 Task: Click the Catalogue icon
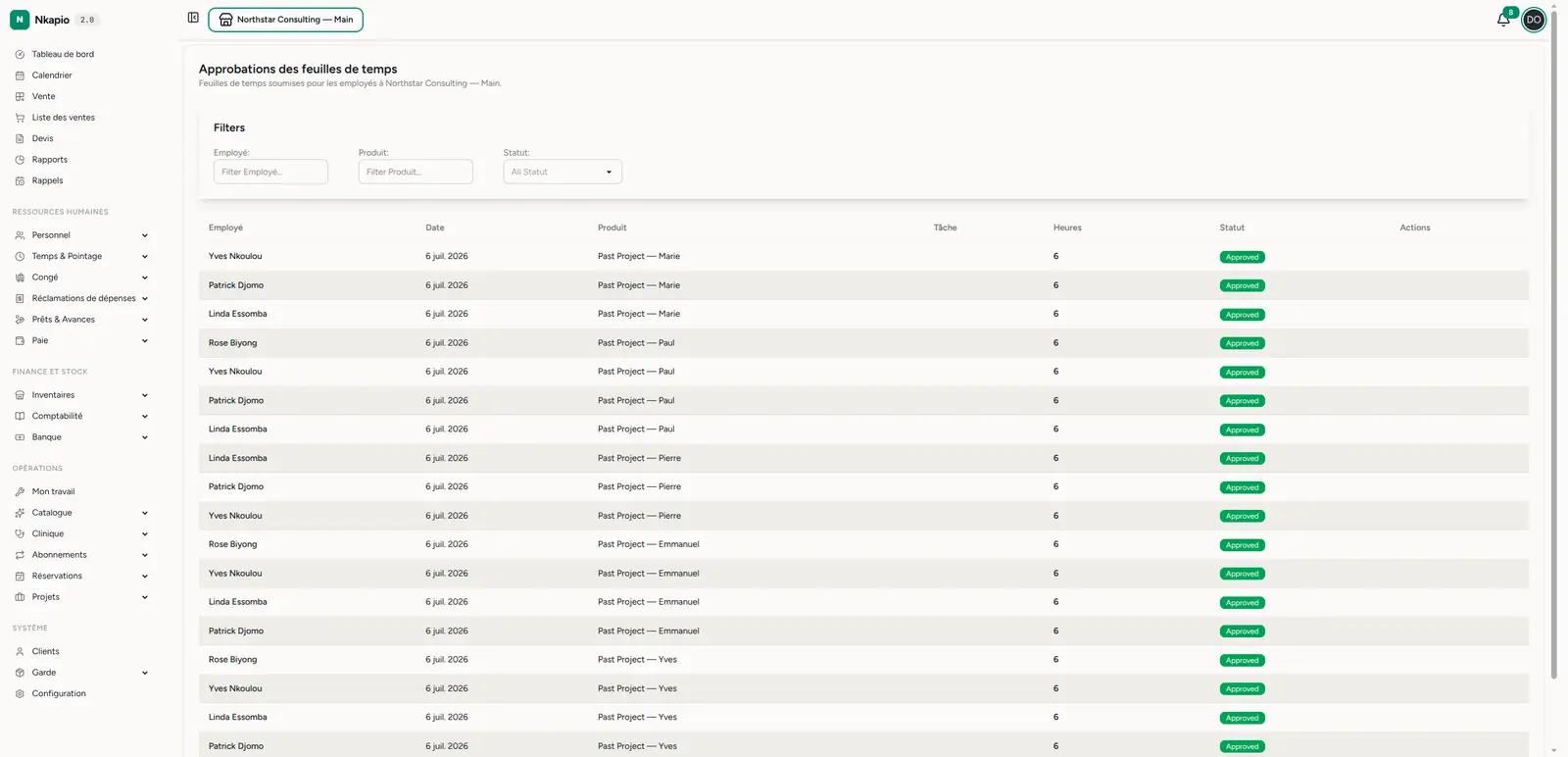click(x=20, y=513)
